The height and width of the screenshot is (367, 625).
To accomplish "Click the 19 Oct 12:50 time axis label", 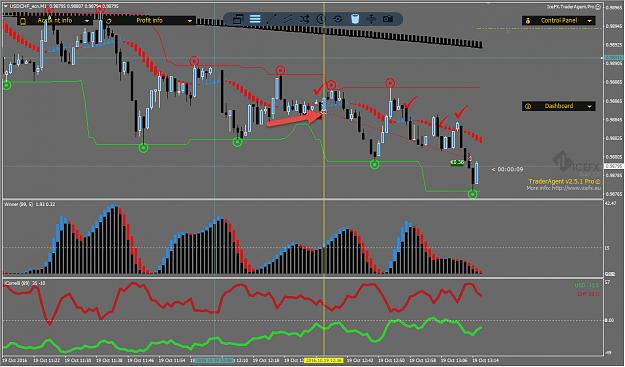I will (x=391, y=360).
